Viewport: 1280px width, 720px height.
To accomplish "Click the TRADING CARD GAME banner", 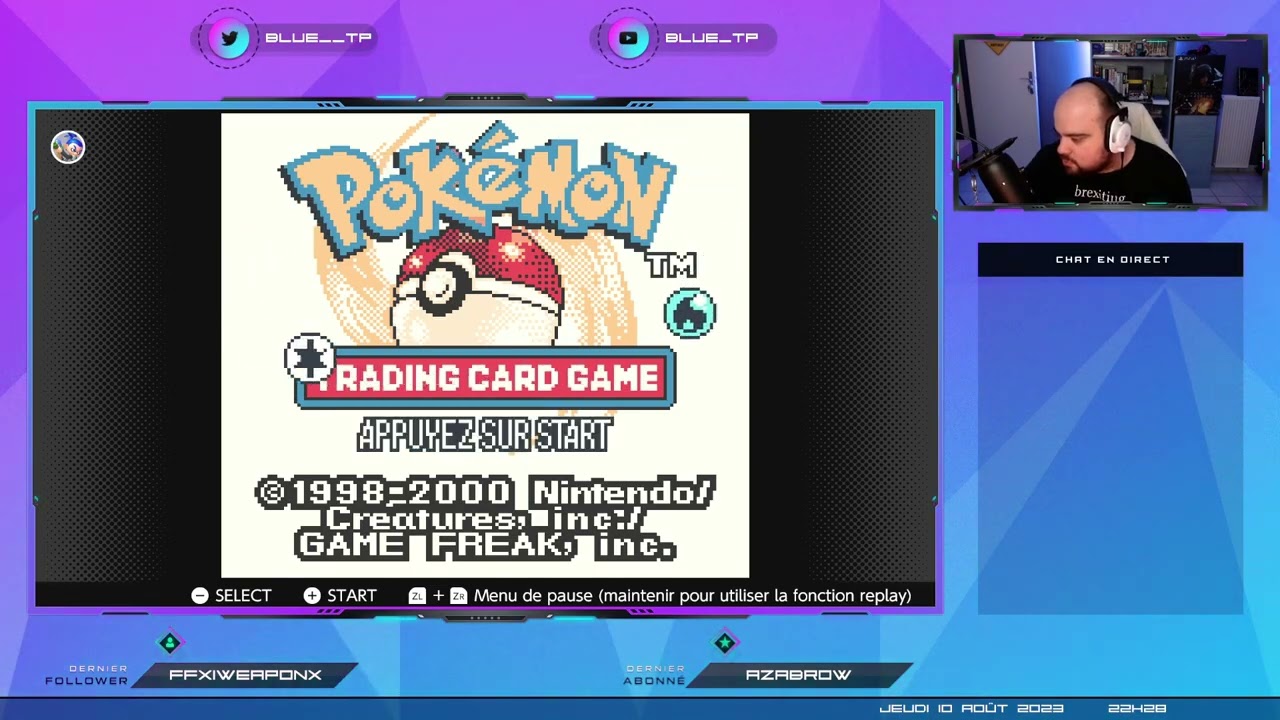I will (x=485, y=378).
